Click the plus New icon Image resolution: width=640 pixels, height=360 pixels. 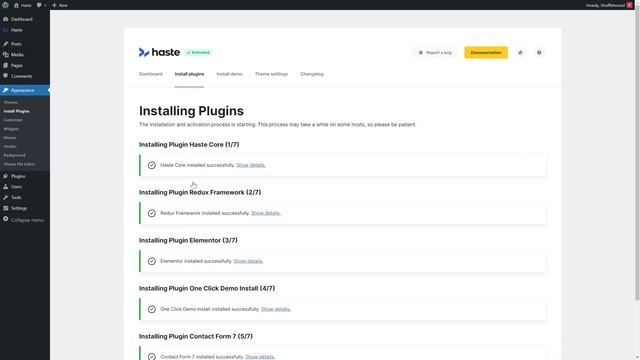tap(54, 5)
